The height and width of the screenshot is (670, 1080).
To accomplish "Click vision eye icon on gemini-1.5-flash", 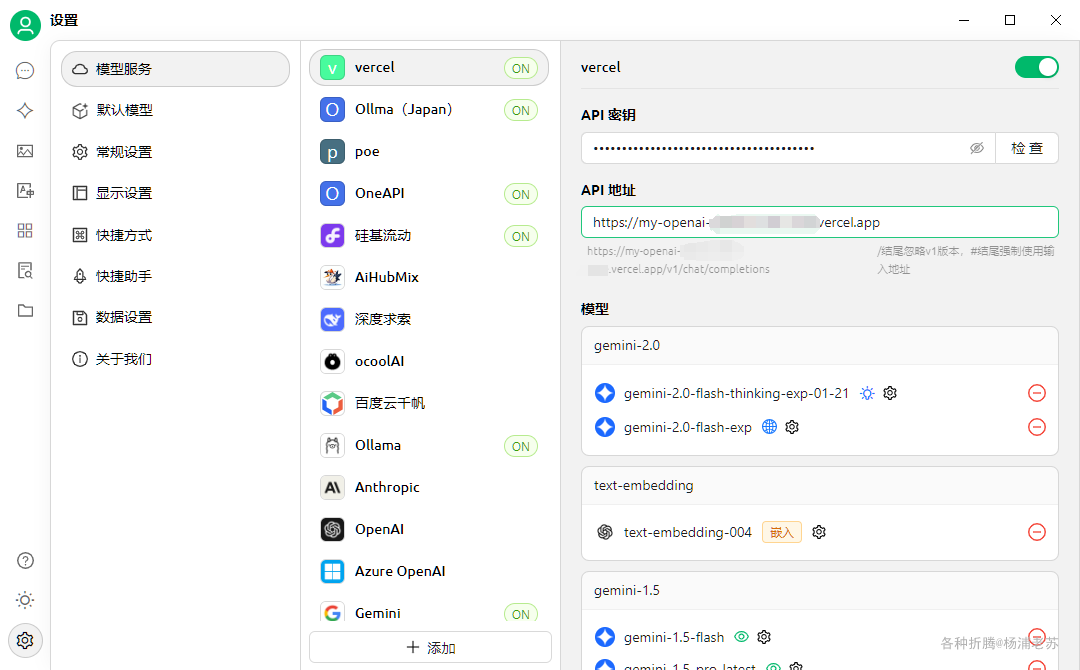I will 741,637.
